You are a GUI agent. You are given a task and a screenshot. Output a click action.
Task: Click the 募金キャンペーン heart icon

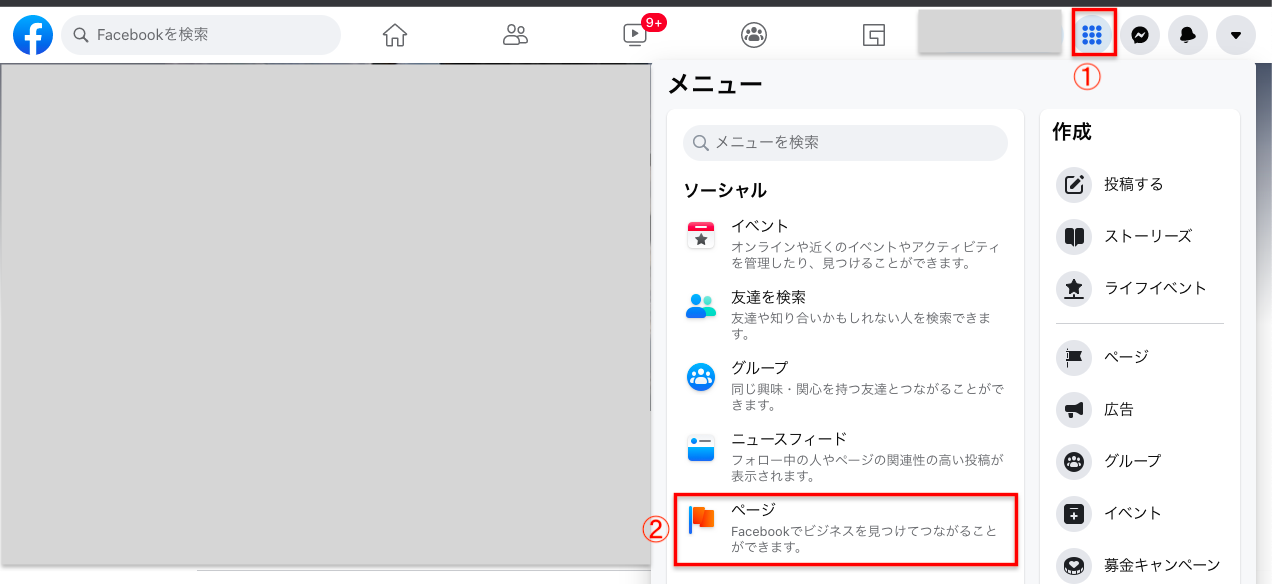coord(1074,565)
